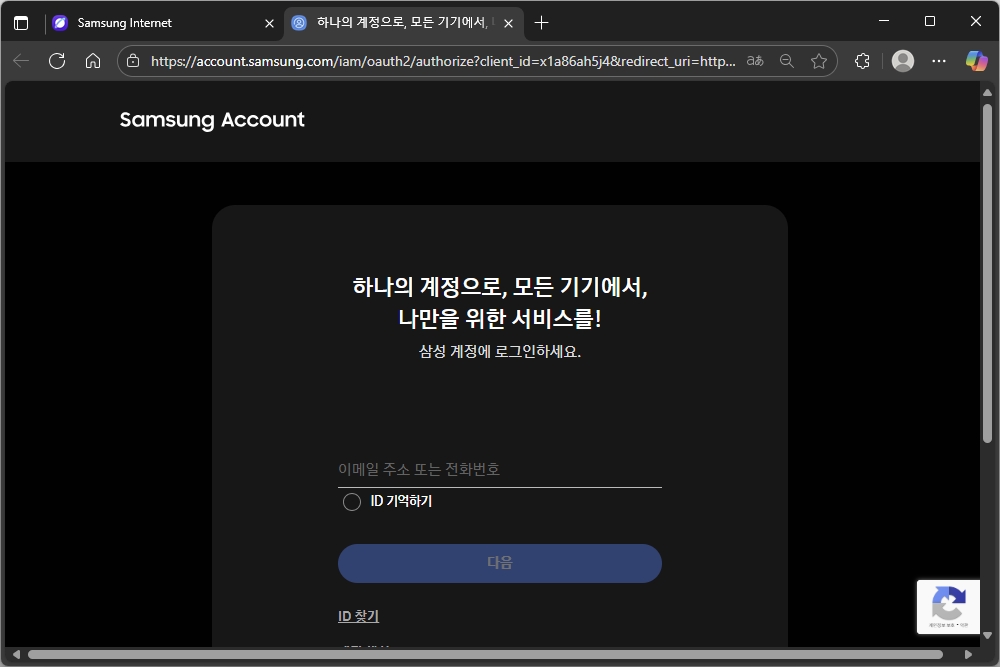This screenshot has width=1000, height=667.
Task: Launch the Copilot sidebar
Action: 976,61
